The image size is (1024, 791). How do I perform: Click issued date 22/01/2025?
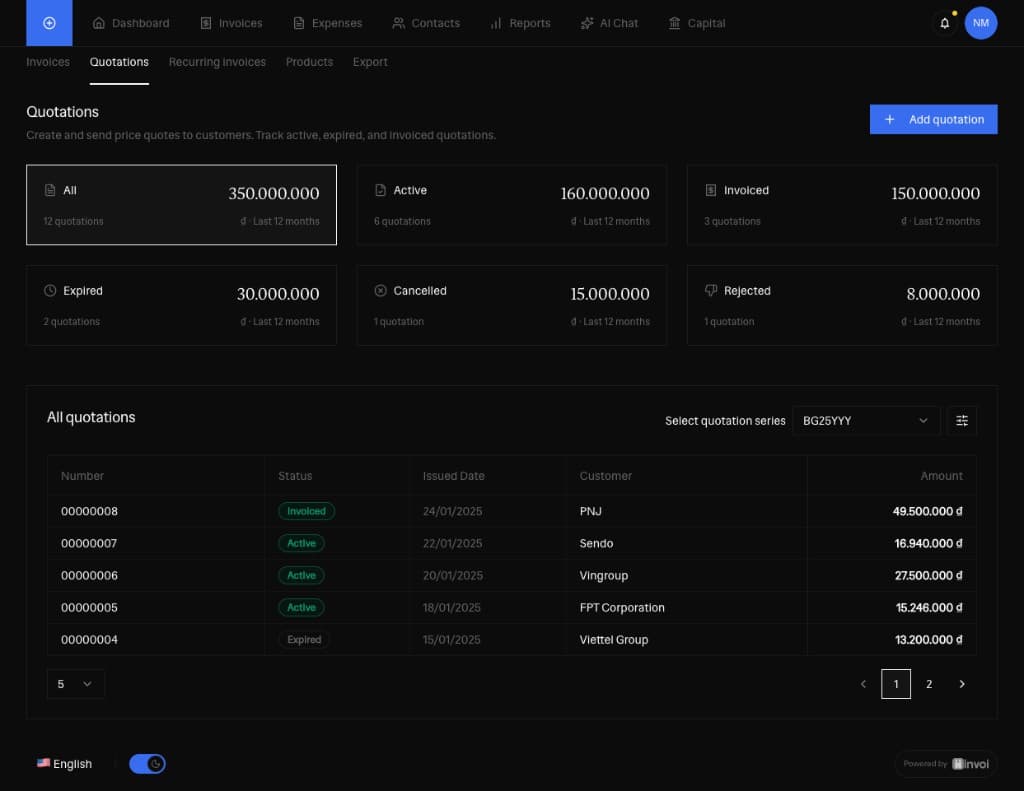coord(452,543)
